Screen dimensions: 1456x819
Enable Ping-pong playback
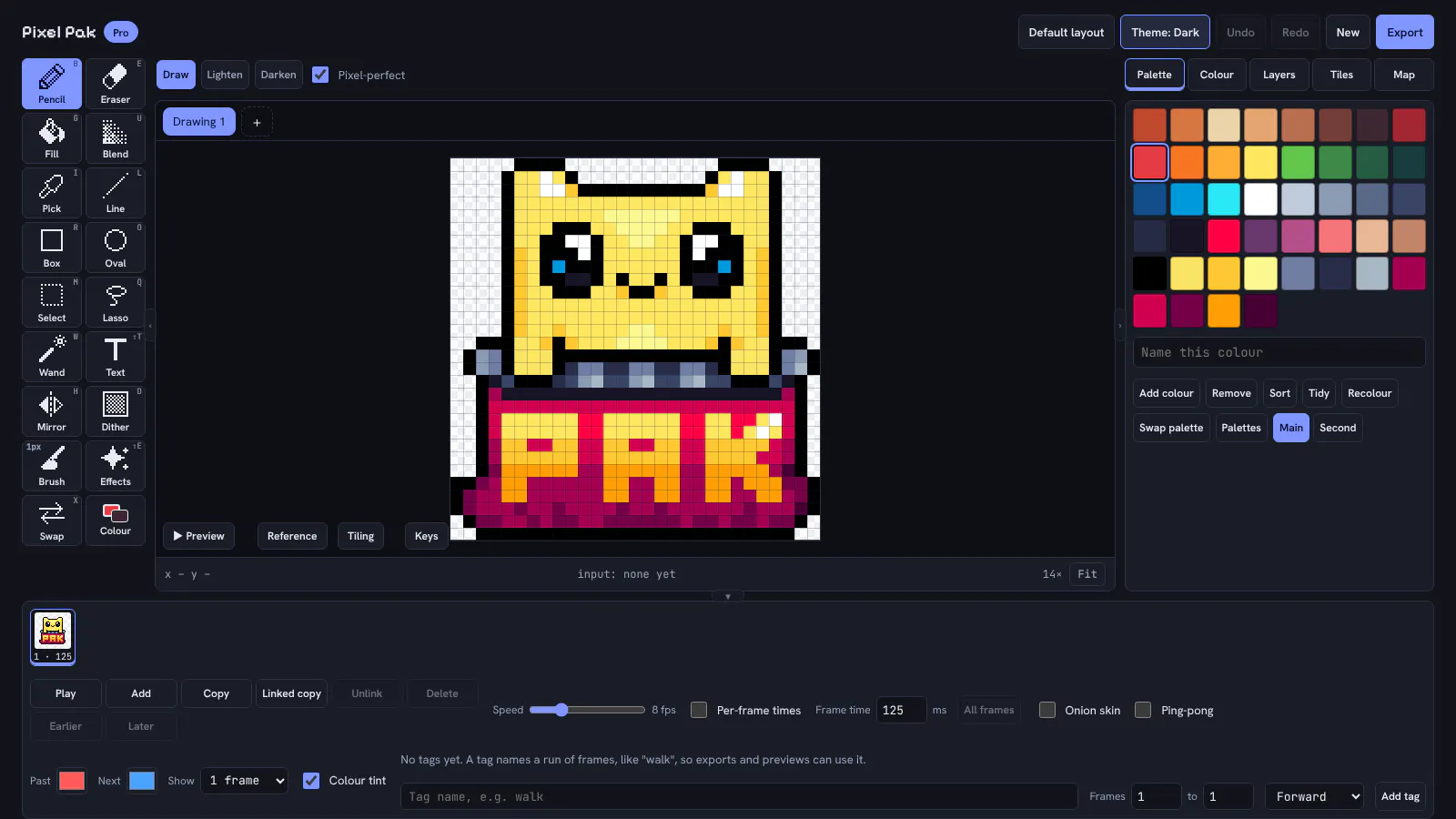click(1143, 710)
